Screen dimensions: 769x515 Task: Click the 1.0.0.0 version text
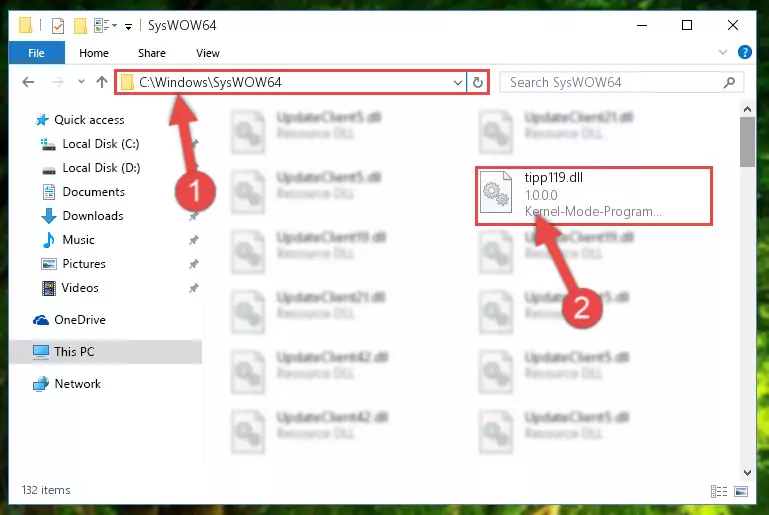click(541, 195)
